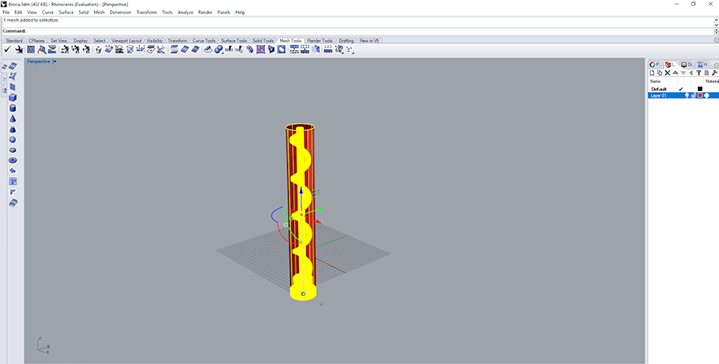This screenshot has width=719, height=364.
Task: Open the Display panel tab with monitor icon
Action: [686, 65]
